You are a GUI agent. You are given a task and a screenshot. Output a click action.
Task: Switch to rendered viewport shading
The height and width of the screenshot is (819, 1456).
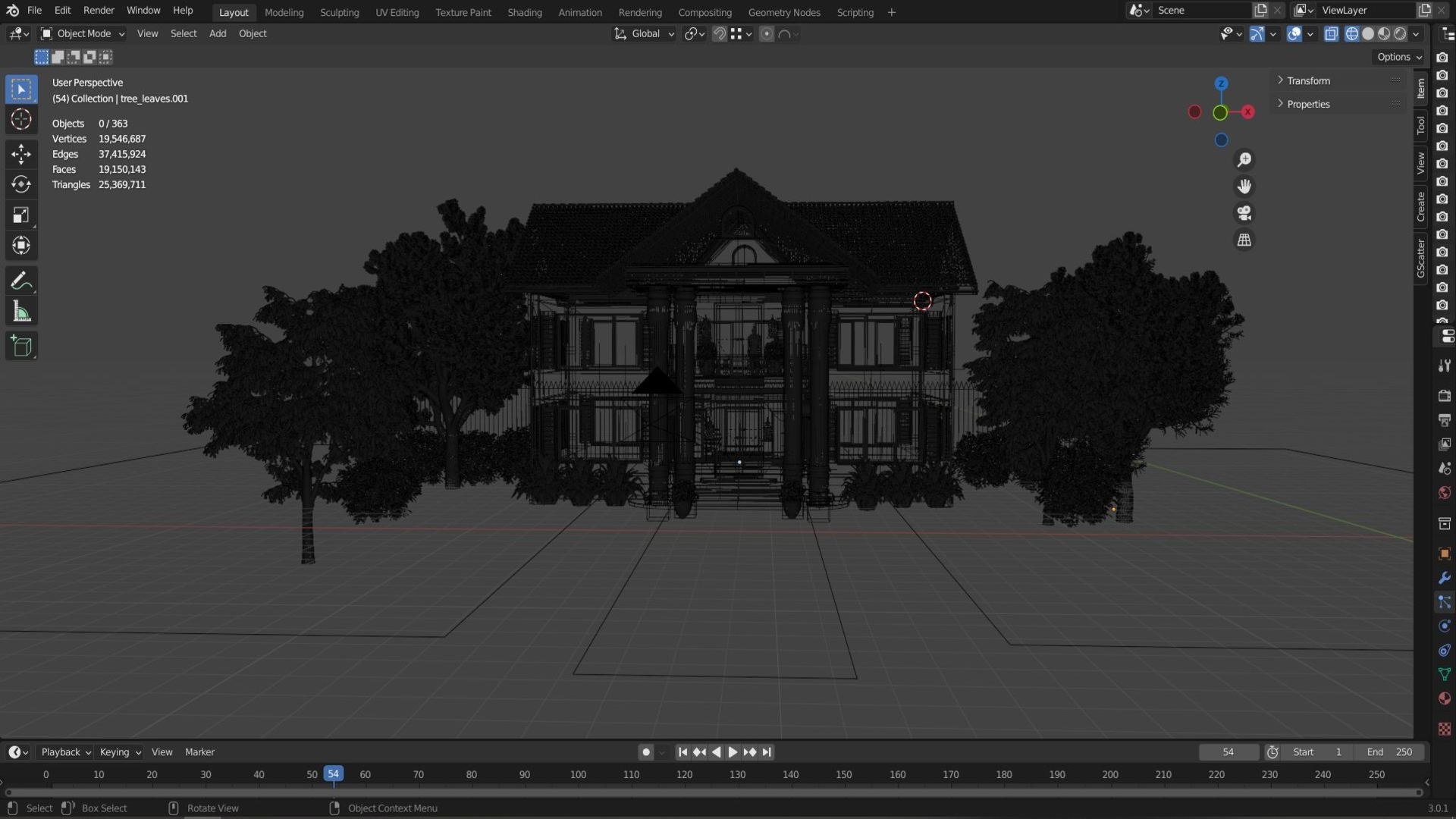tap(1401, 33)
